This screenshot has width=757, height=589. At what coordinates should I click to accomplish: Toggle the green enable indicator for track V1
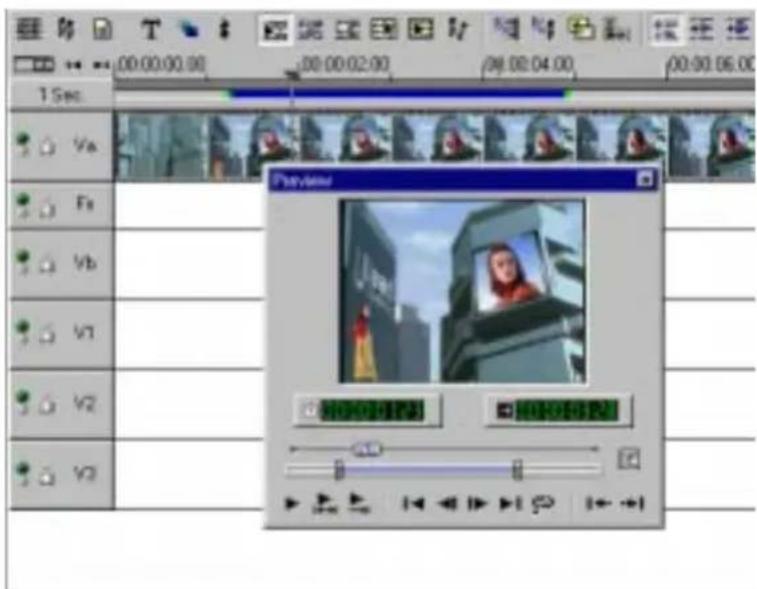[x=23, y=332]
